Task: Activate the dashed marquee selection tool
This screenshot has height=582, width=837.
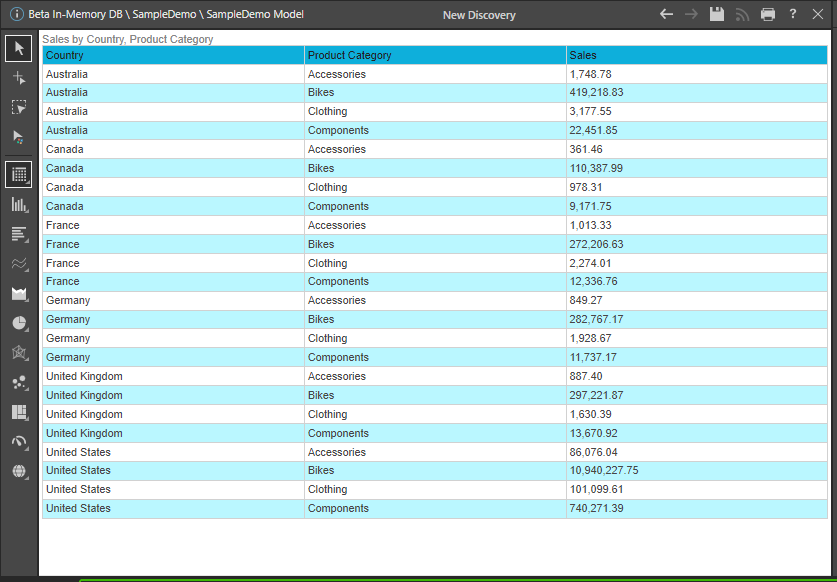Action: 18,107
